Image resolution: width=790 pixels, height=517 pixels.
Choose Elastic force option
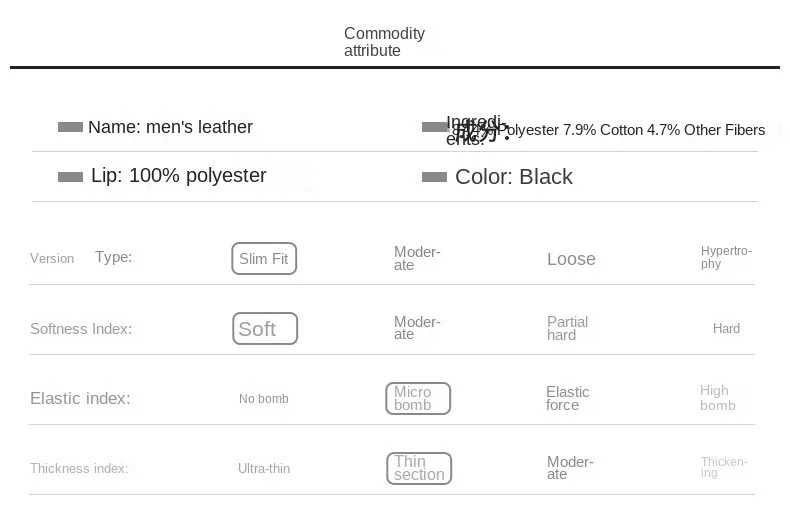(x=567, y=398)
